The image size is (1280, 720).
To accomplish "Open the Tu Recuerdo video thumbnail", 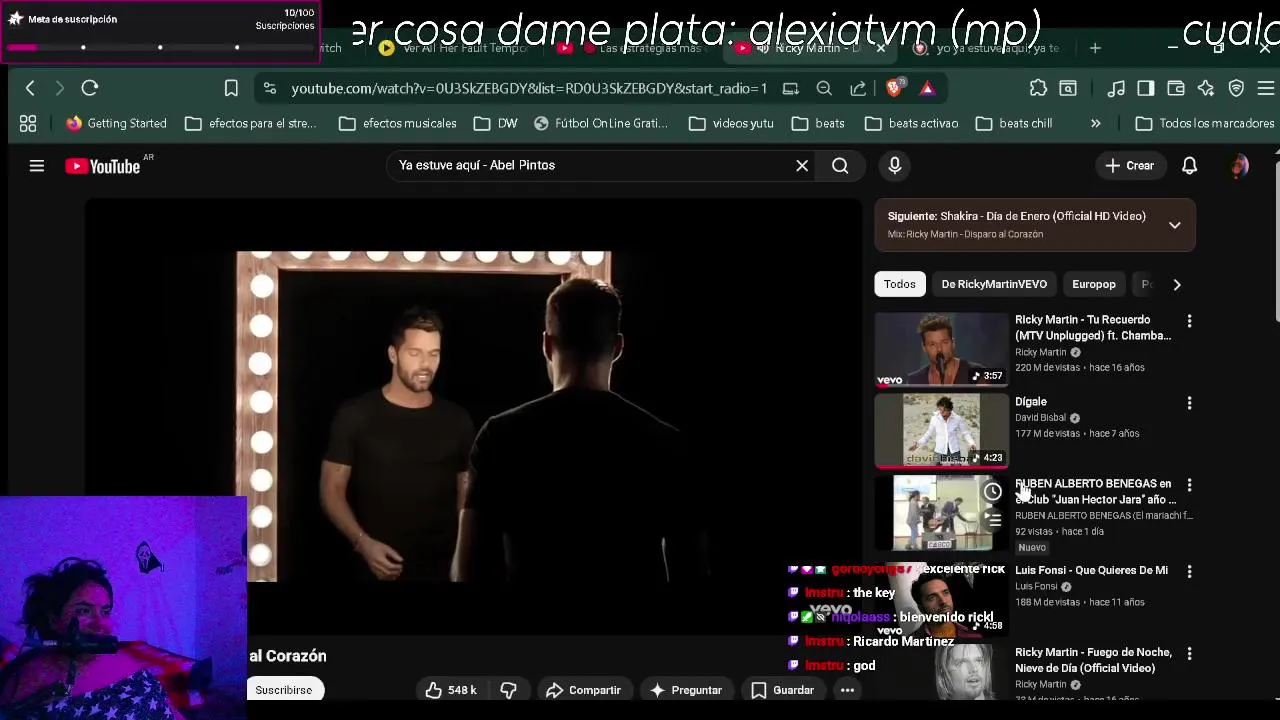I will 942,349.
